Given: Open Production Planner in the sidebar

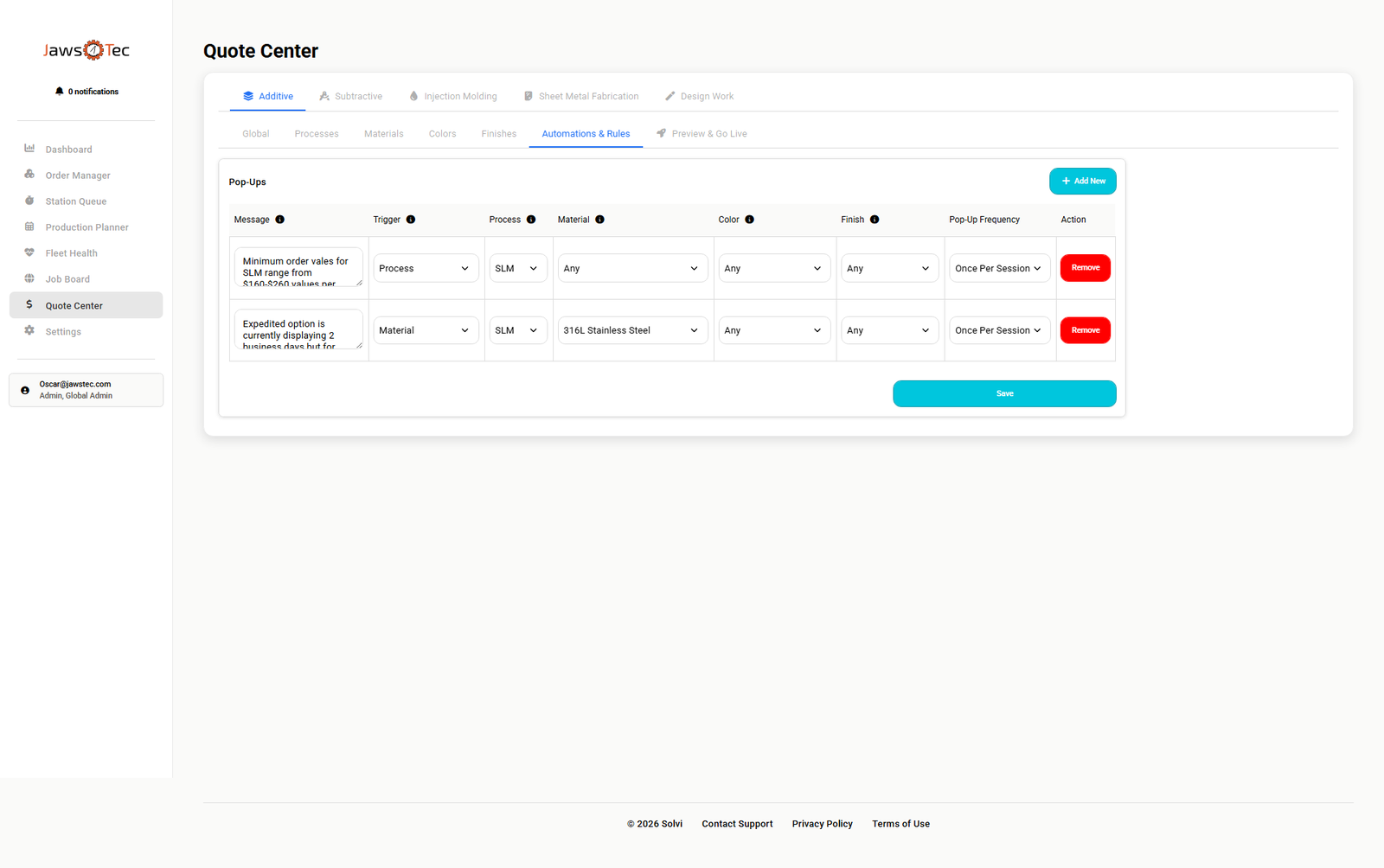Looking at the screenshot, I should point(86,227).
